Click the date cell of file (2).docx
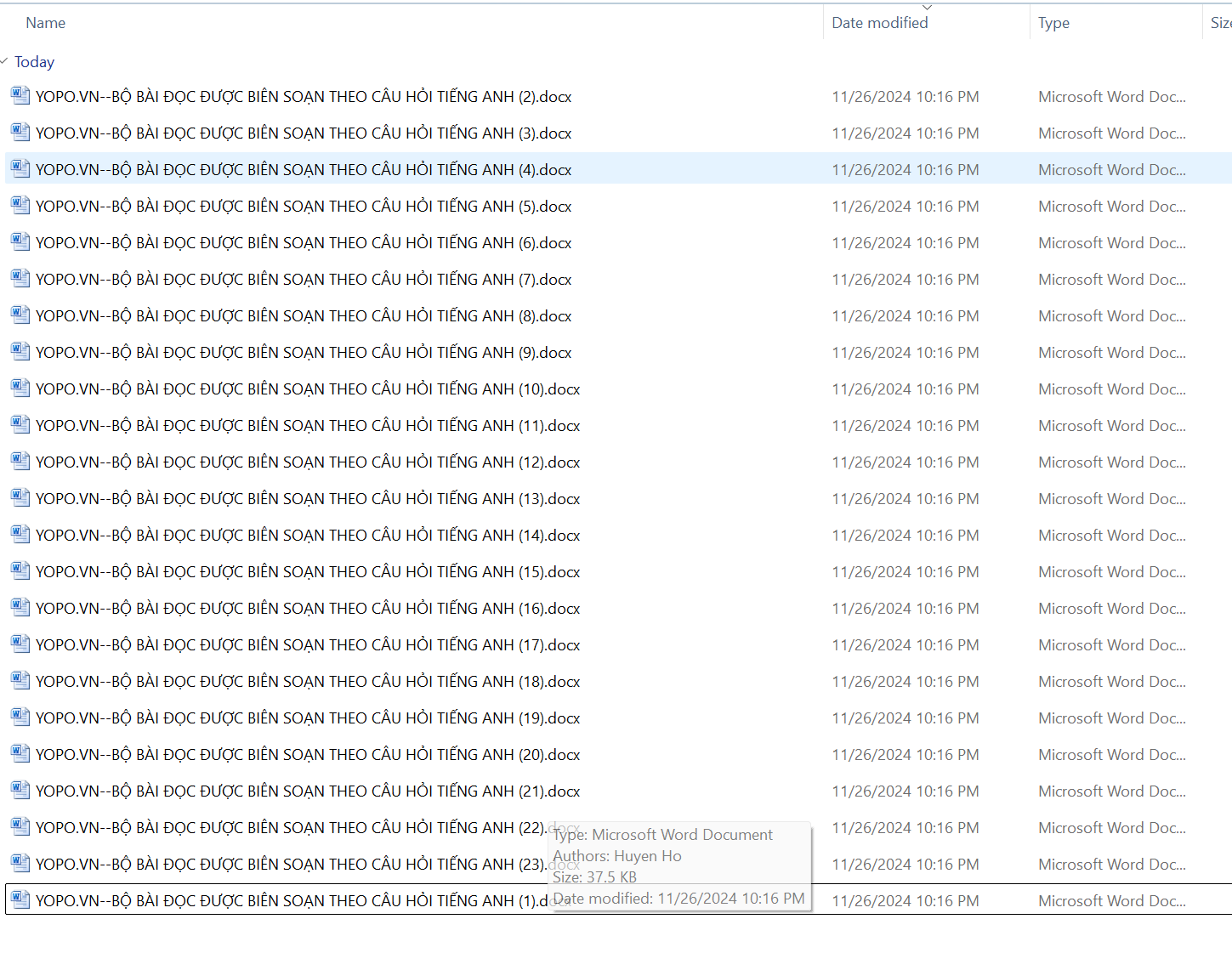This screenshot has width=1232, height=953. [906, 97]
